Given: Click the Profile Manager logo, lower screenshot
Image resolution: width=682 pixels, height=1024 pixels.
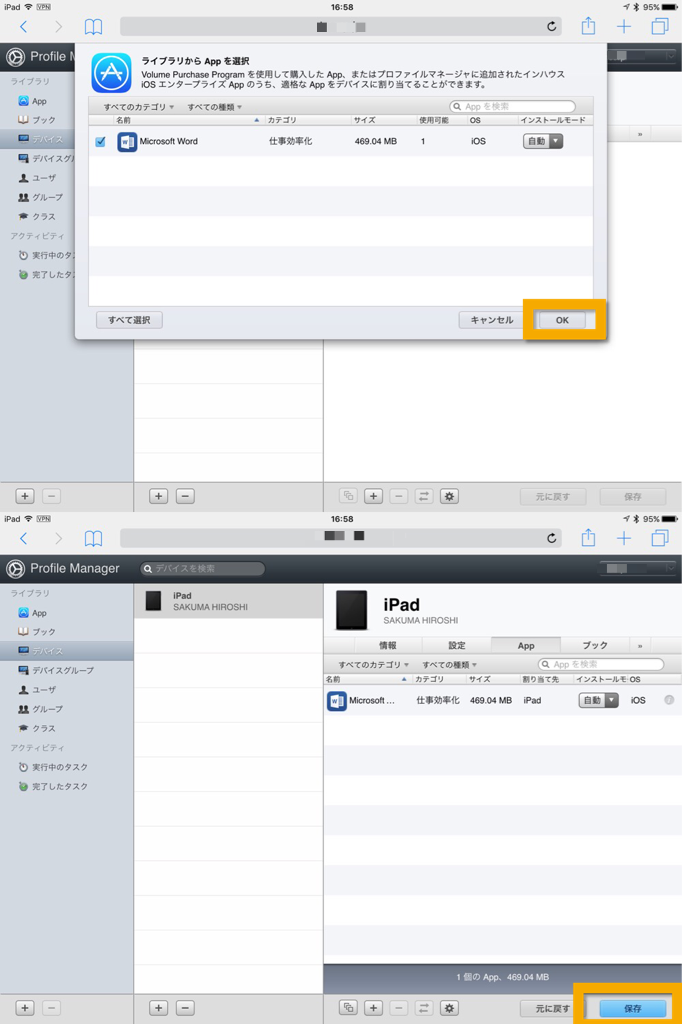Looking at the screenshot, I should coord(16,569).
